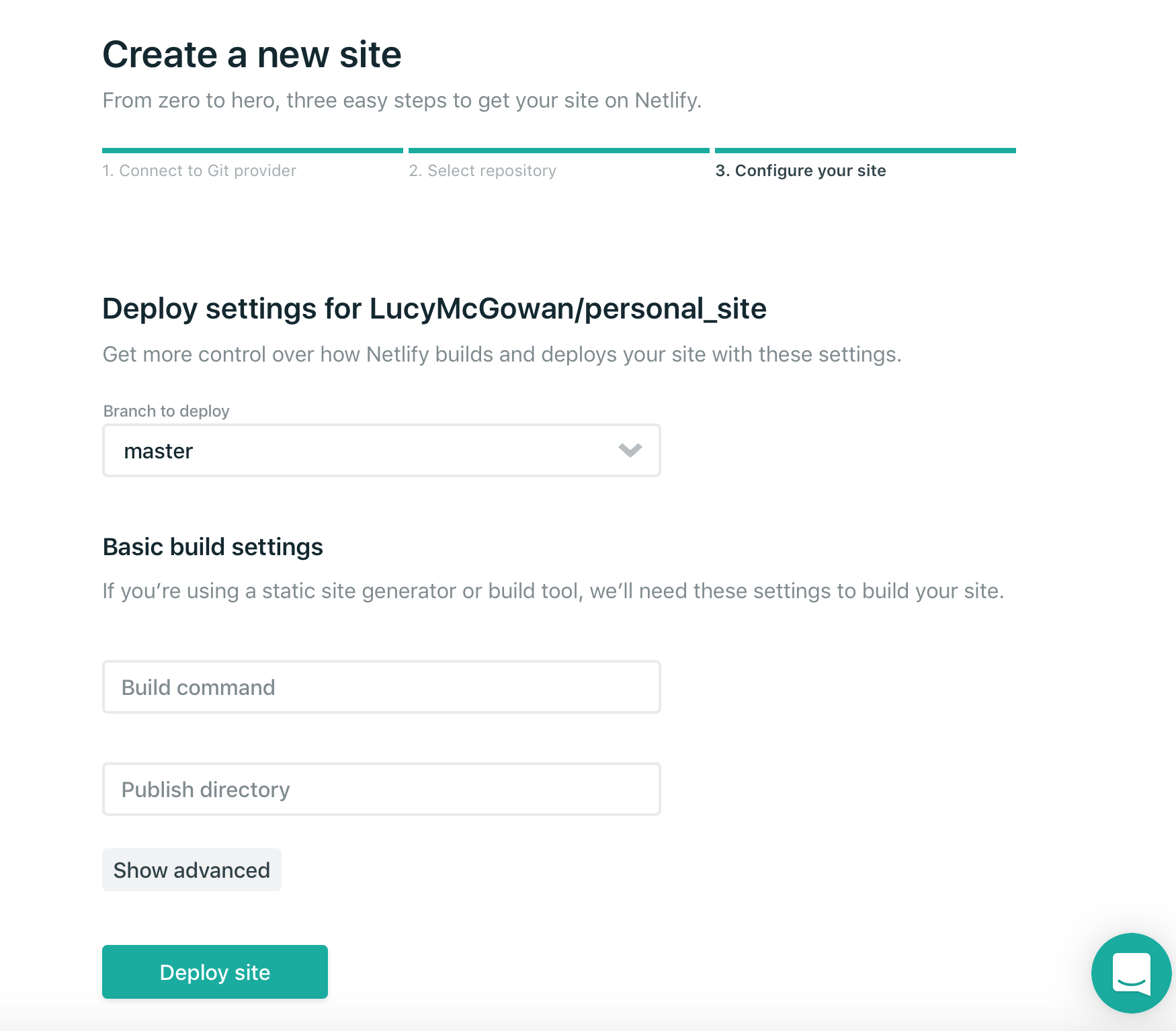Viewport: 1176px width, 1031px height.
Task: Open the chat support widget icon
Action: point(1131,973)
